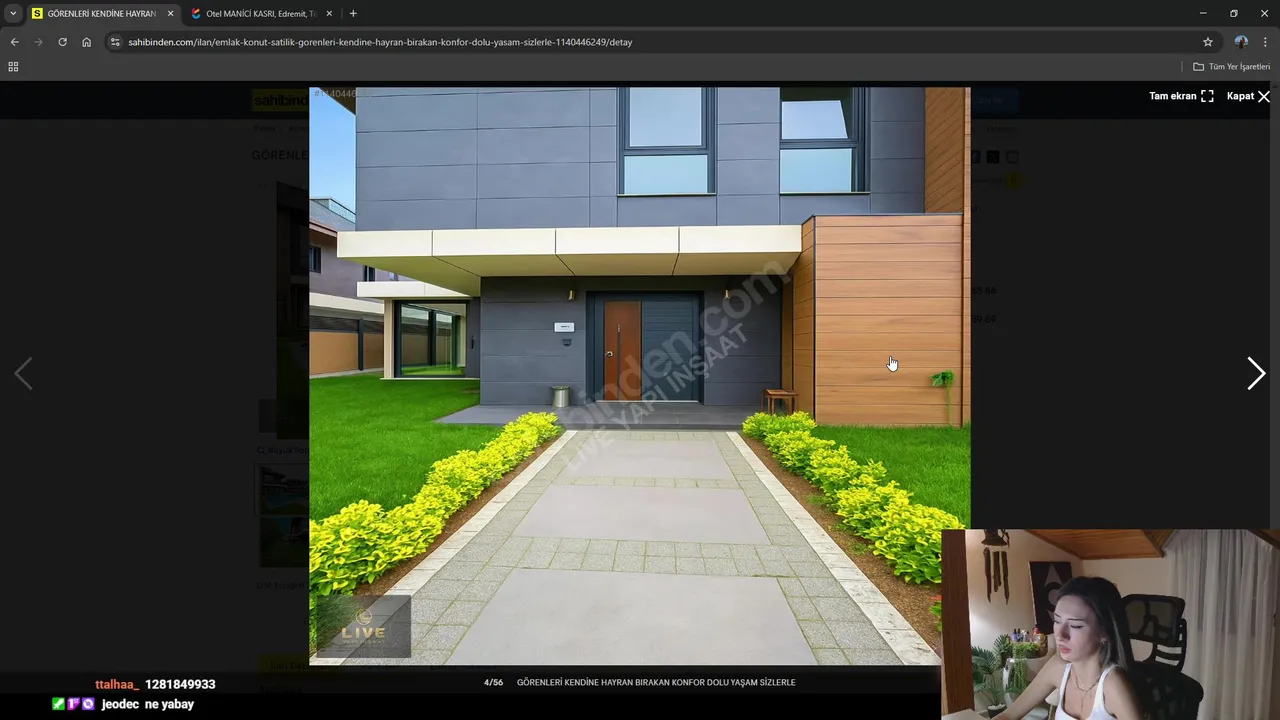Switch to Otel MANİCİ KASRI tab
This screenshot has width=1280, height=720.
click(260, 14)
